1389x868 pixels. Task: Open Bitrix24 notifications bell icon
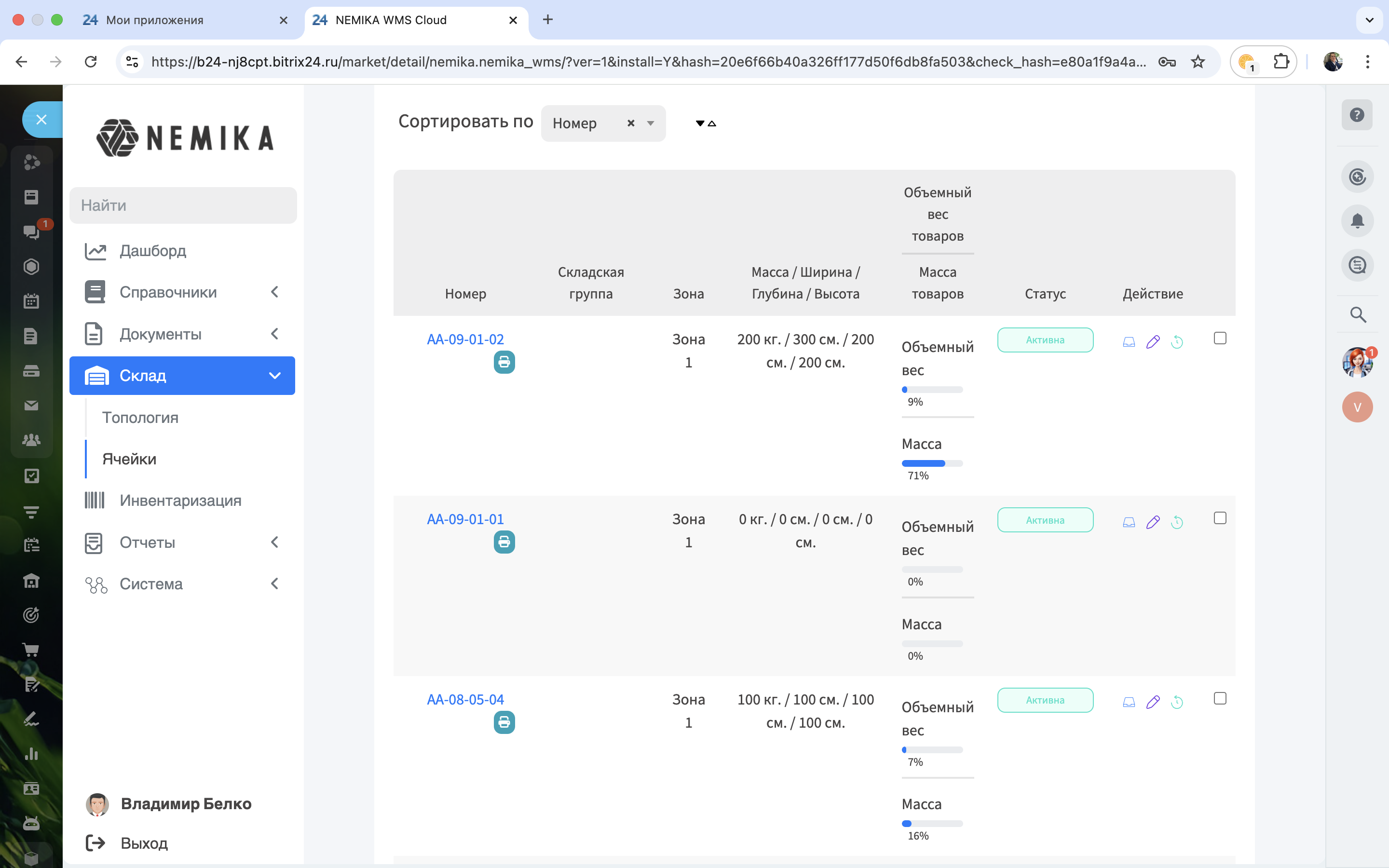click(x=1357, y=220)
